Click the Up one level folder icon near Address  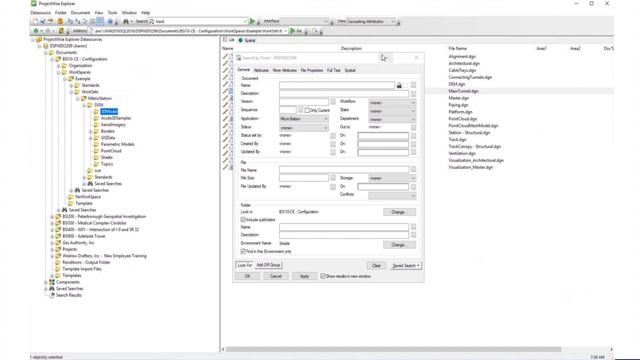tap(61, 31)
